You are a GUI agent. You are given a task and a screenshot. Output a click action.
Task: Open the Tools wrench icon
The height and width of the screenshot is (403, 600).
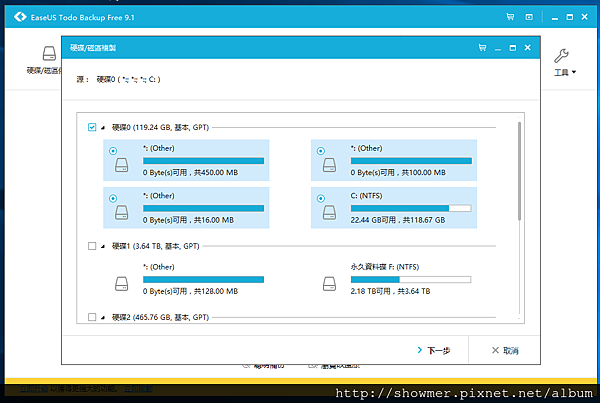coord(561,56)
